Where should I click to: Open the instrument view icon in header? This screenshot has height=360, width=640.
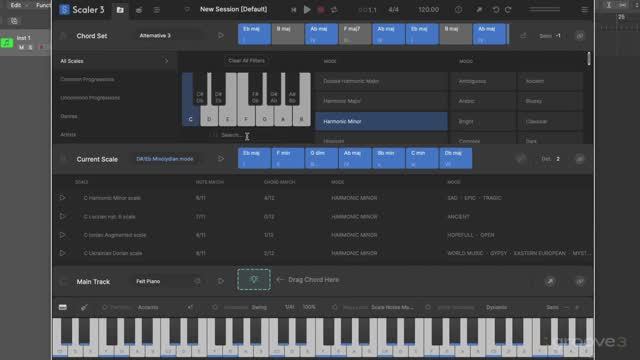tap(139, 10)
